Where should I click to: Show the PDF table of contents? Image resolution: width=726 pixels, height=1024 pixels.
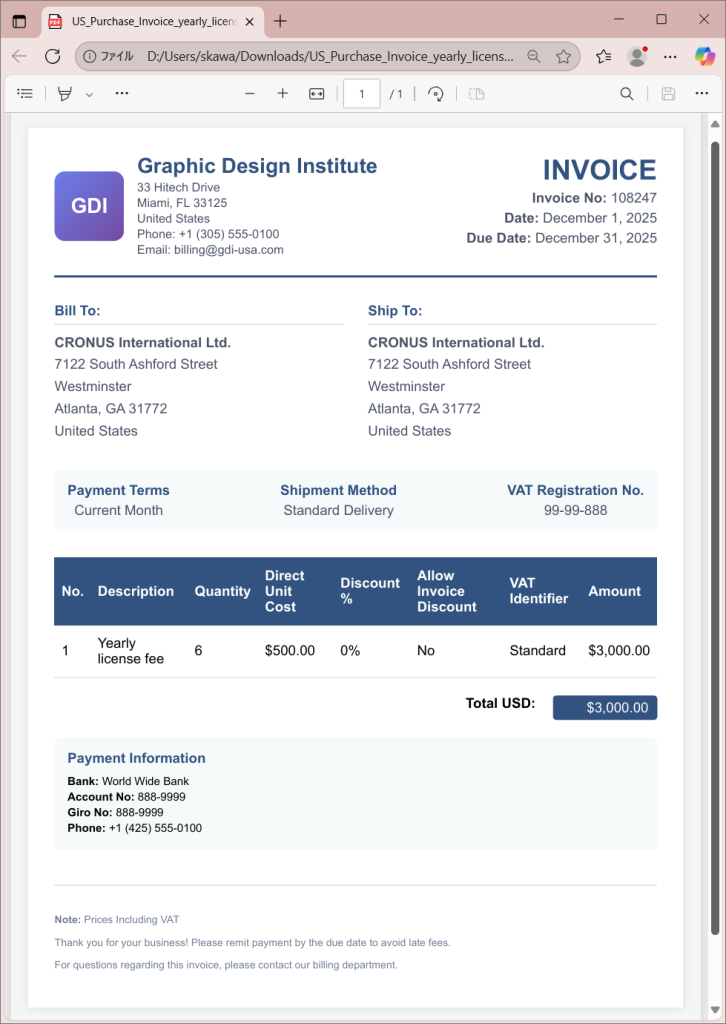point(25,93)
